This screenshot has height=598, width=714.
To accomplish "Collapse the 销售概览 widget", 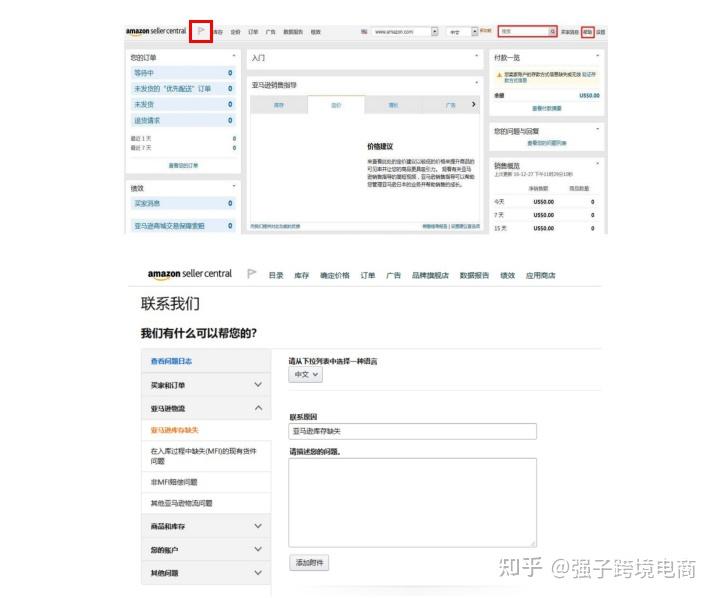I will click(x=597, y=164).
